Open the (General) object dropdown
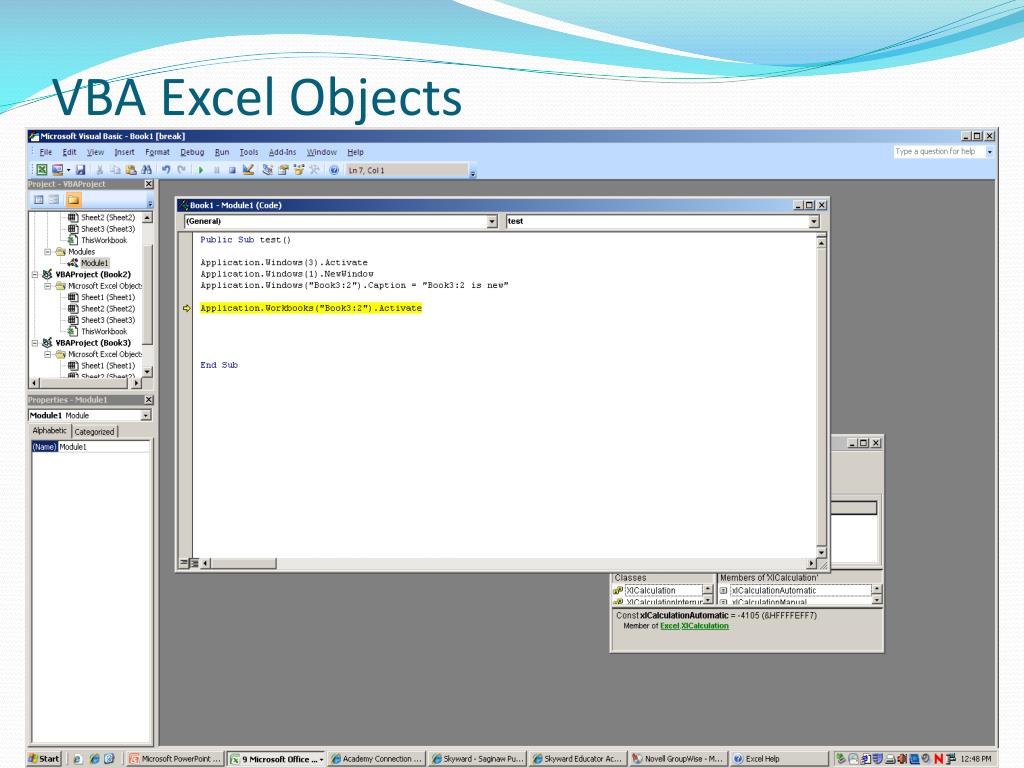The height and width of the screenshot is (768, 1024). 492,221
